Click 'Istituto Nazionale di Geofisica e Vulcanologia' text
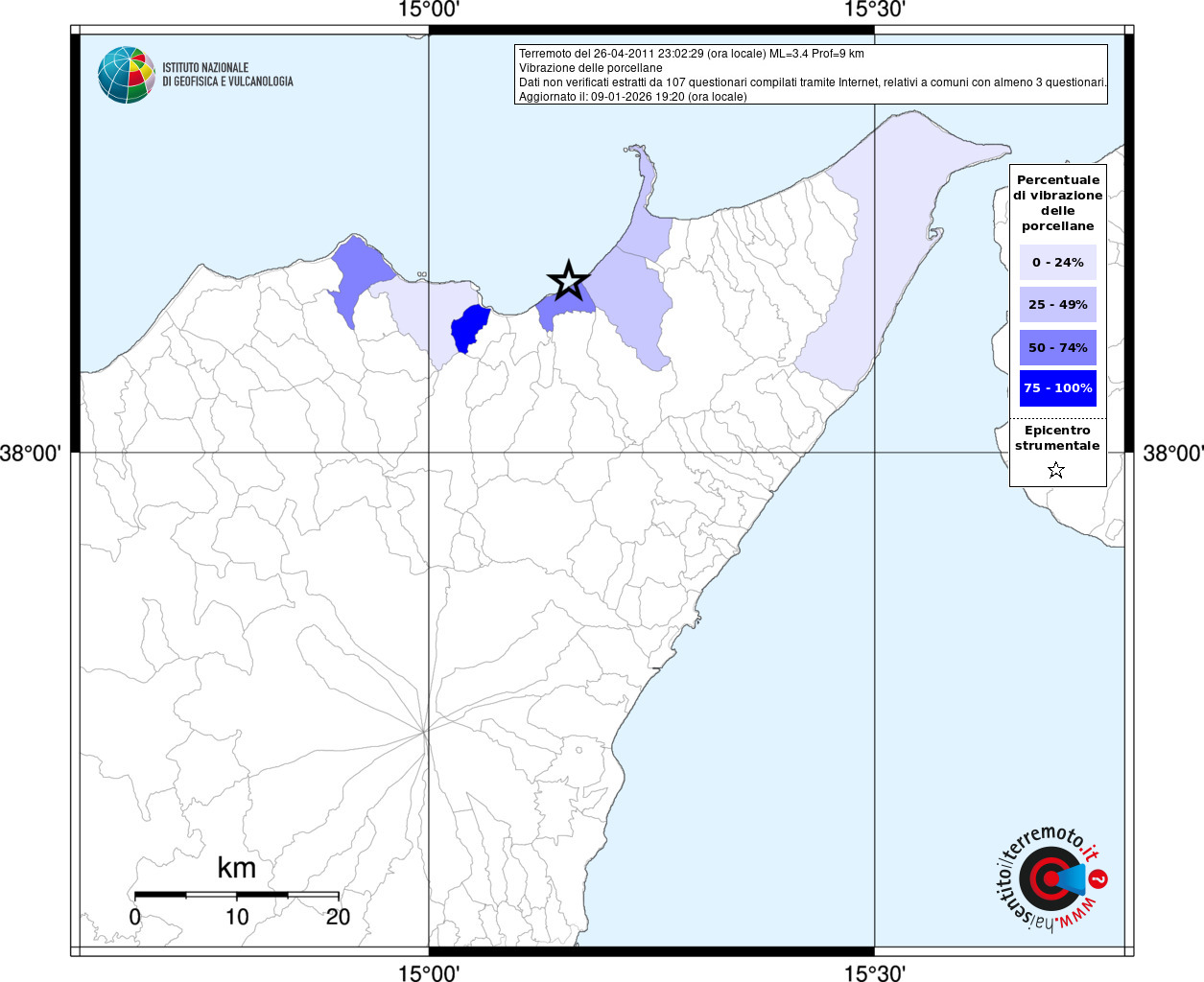Screen dimensions: 1204x982 [x=227, y=75]
